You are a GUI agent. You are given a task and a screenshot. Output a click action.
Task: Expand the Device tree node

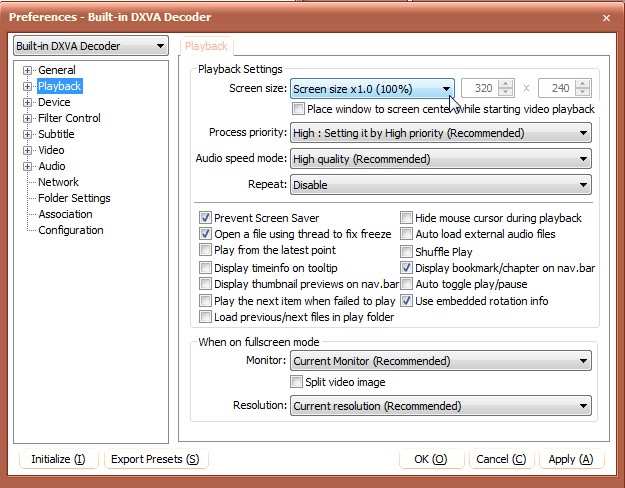27,102
